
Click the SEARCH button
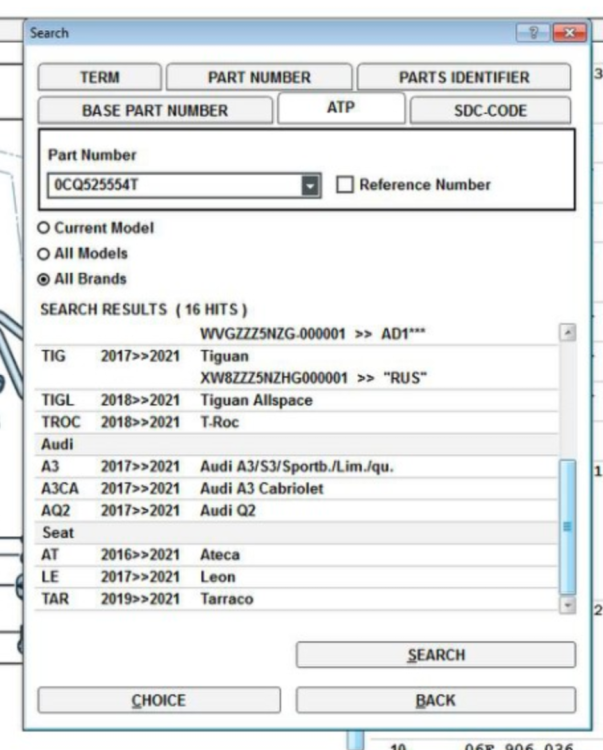(x=436, y=655)
